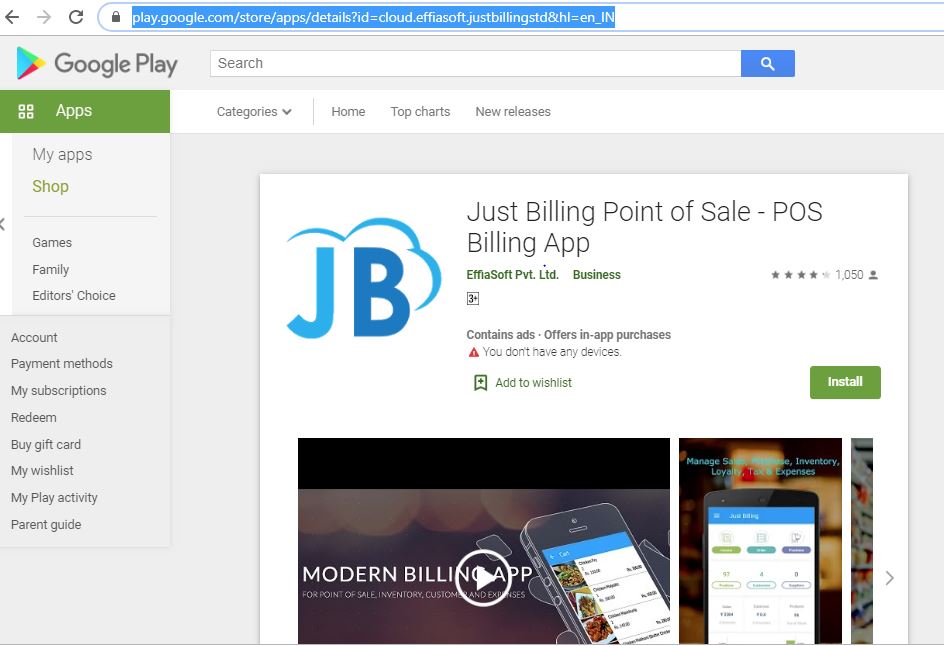Select the address bar URL
The height and width of the screenshot is (646, 944).
coord(373,17)
